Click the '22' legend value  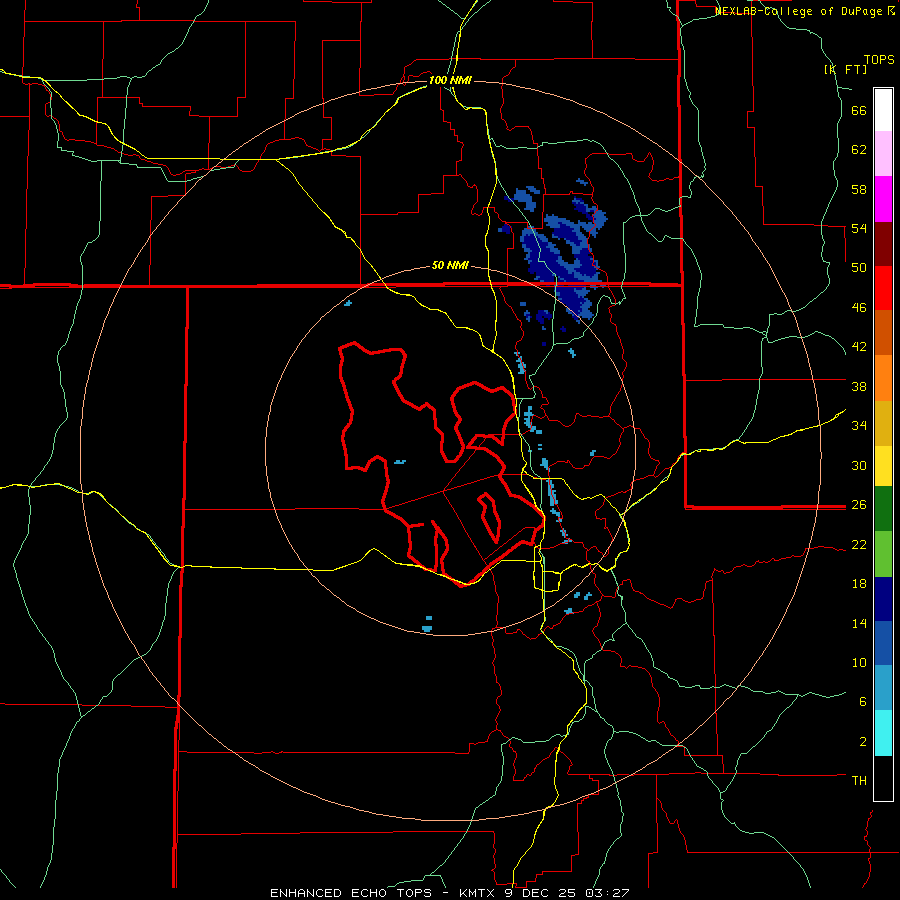tap(859, 544)
